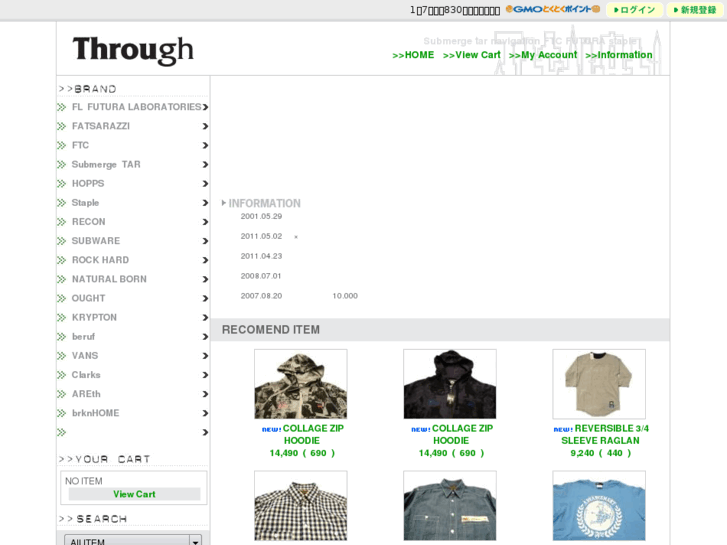
Task: Click the green login button
Action: [634, 10]
